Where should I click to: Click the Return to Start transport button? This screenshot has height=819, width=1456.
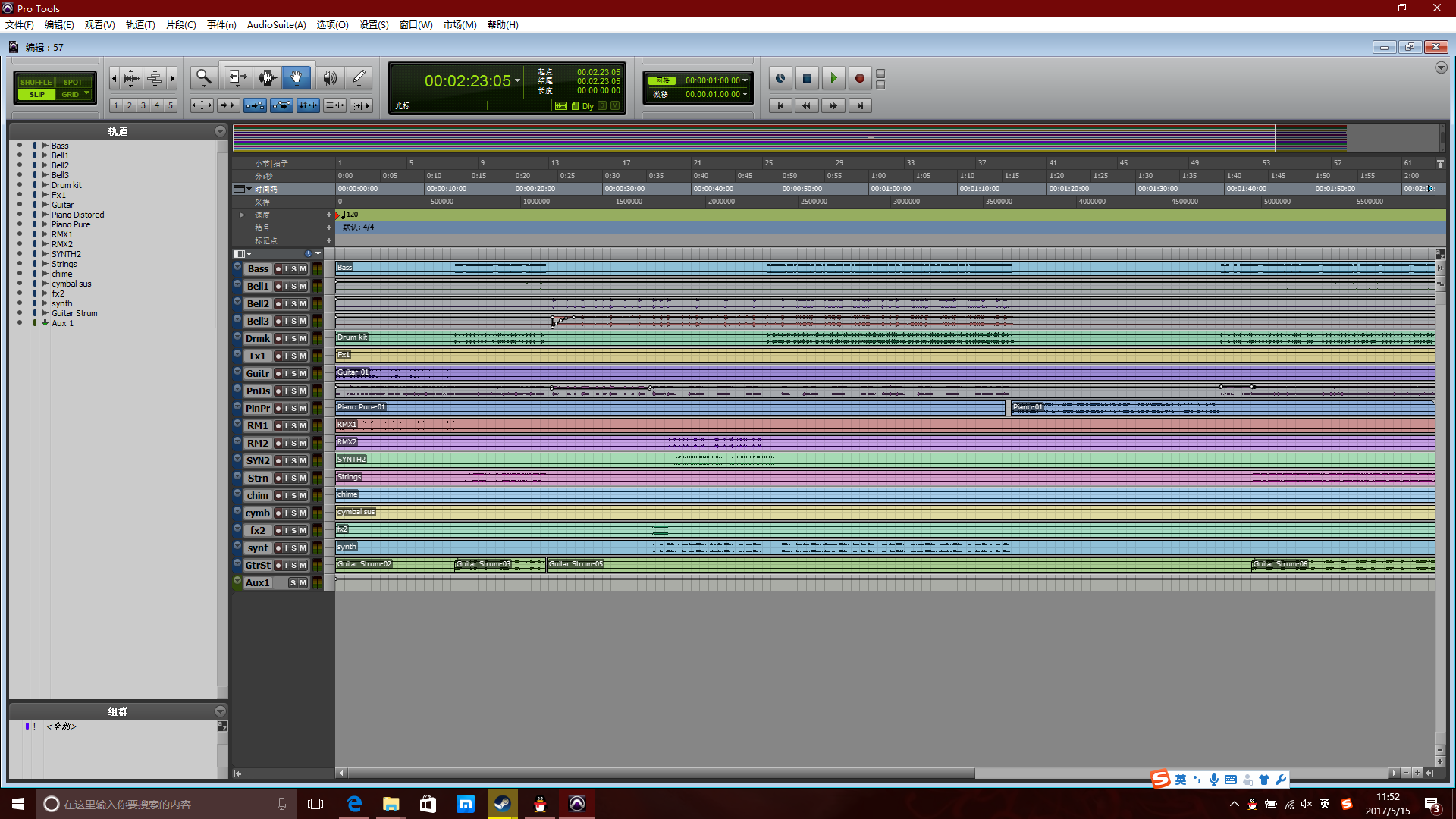[x=780, y=105]
